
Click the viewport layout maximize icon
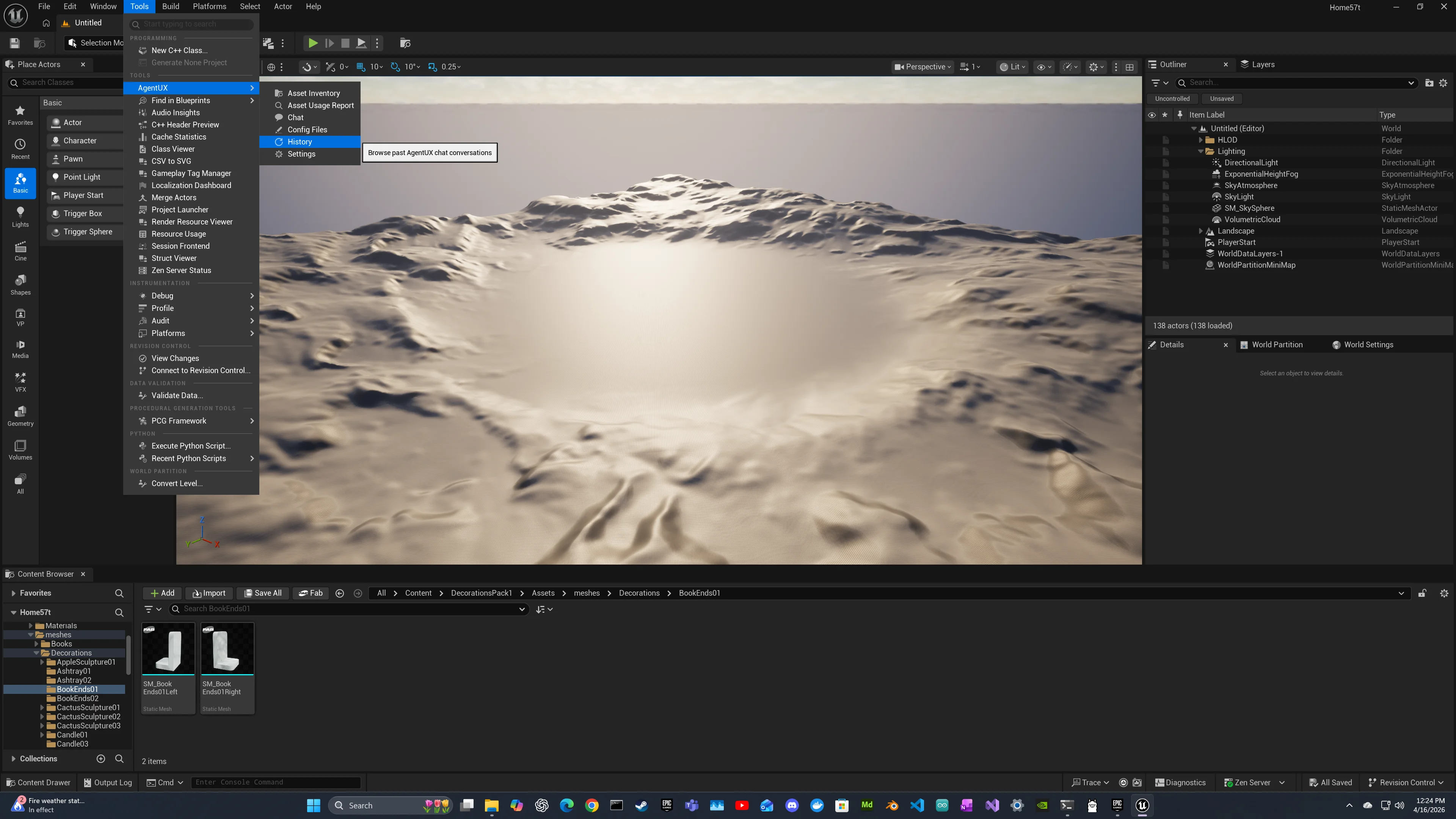coord(1129,67)
